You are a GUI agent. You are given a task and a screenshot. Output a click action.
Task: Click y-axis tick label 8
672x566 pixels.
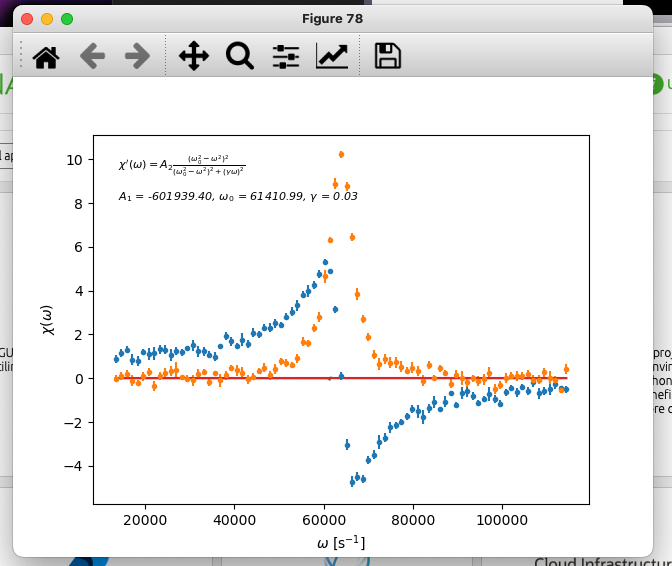(78, 204)
